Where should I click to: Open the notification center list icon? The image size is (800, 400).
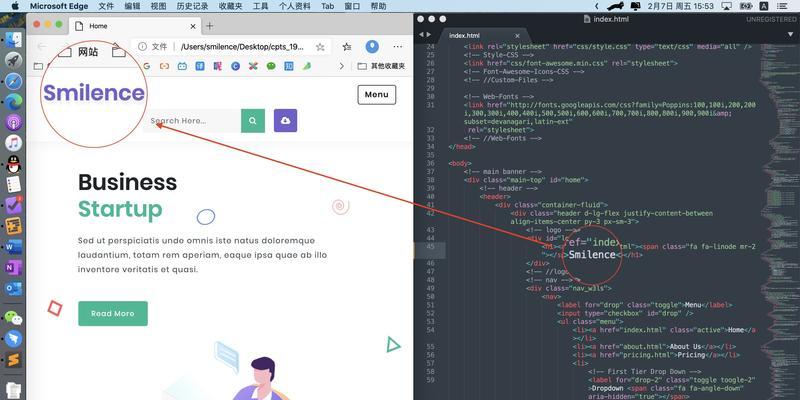point(781,6)
